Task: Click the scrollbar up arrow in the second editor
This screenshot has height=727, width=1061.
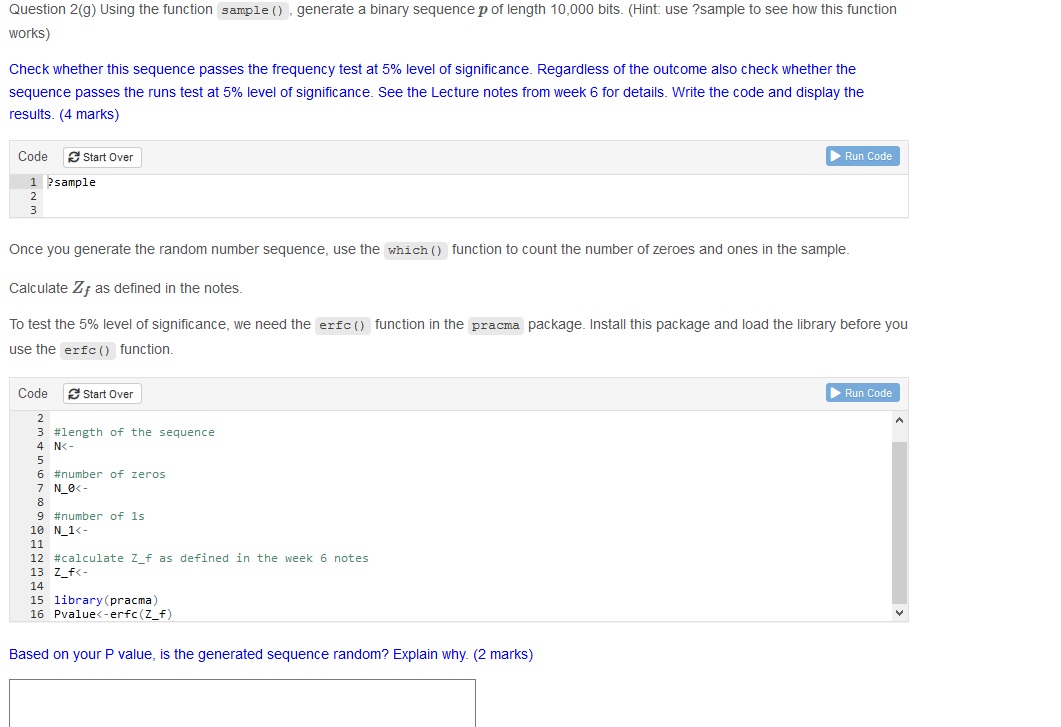Action: (x=898, y=420)
